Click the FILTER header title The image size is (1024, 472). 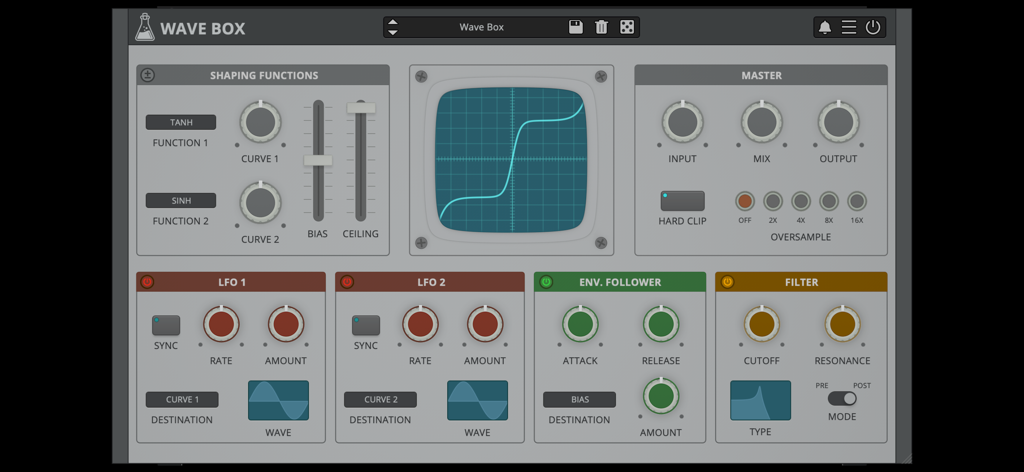tap(801, 282)
